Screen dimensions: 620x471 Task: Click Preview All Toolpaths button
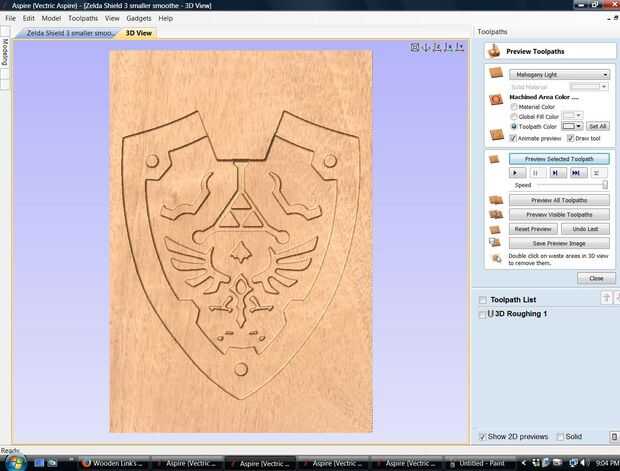click(x=559, y=200)
